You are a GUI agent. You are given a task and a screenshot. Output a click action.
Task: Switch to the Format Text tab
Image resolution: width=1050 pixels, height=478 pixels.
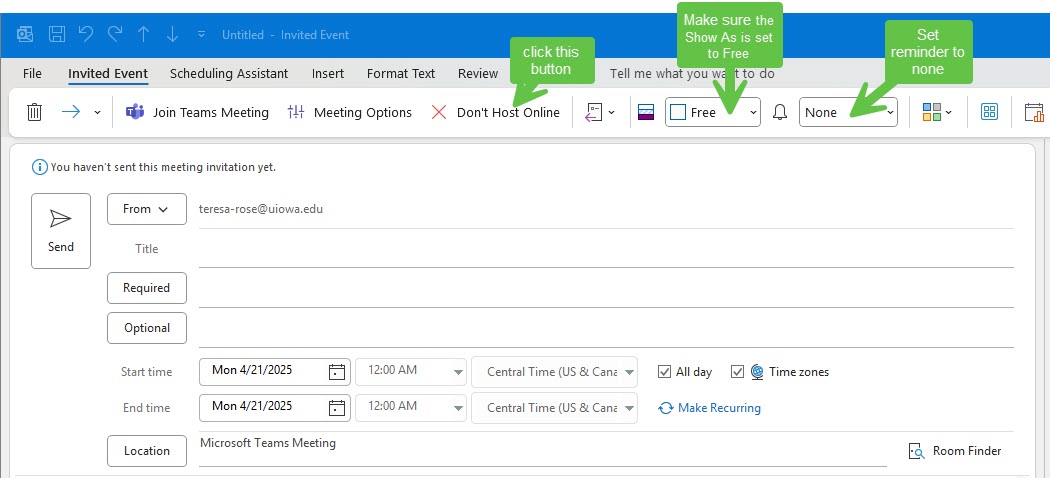click(x=401, y=73)
